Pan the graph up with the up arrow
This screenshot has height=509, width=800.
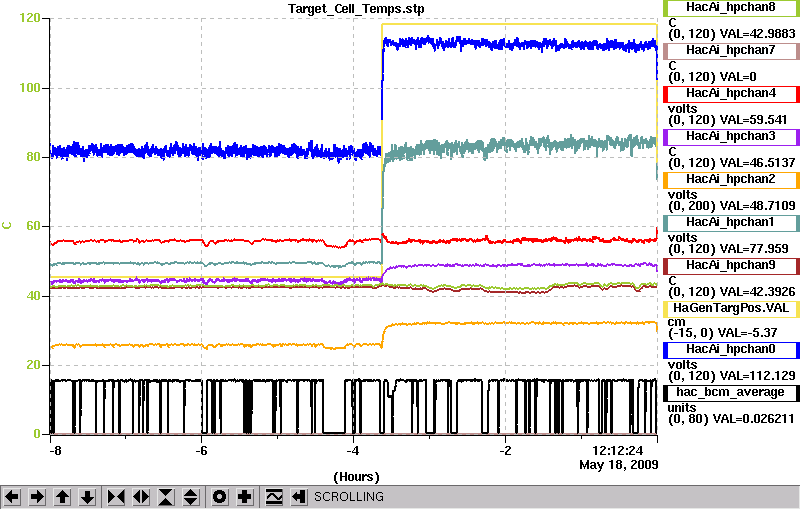click(63, 497)
